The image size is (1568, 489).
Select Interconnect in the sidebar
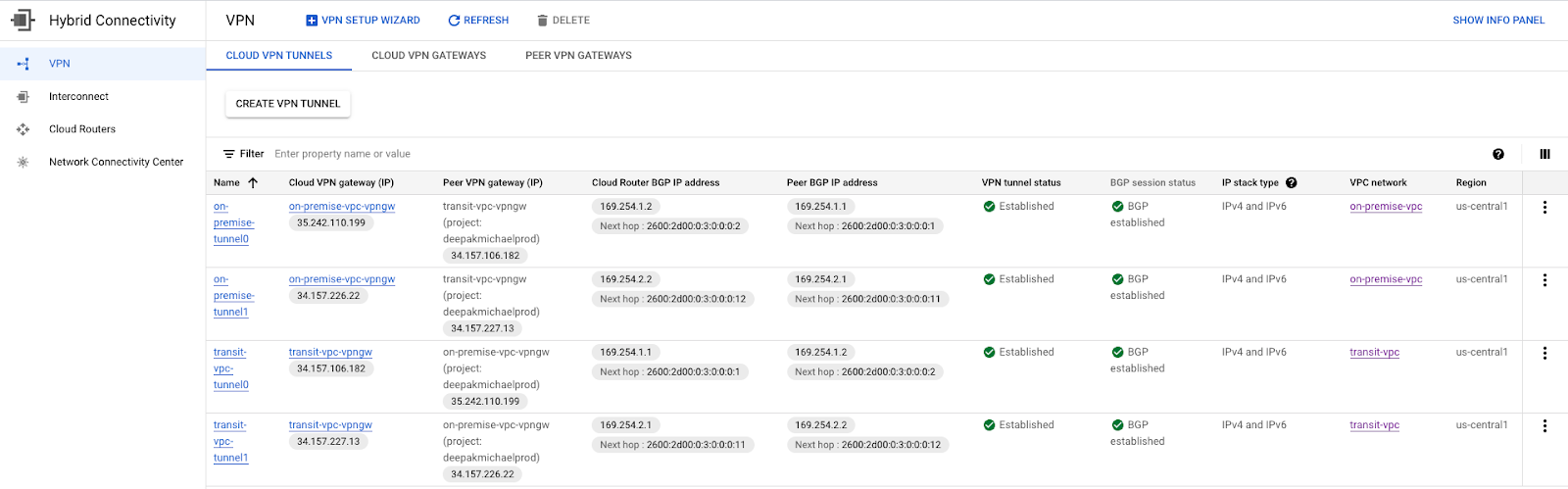[x=78, y=97]
